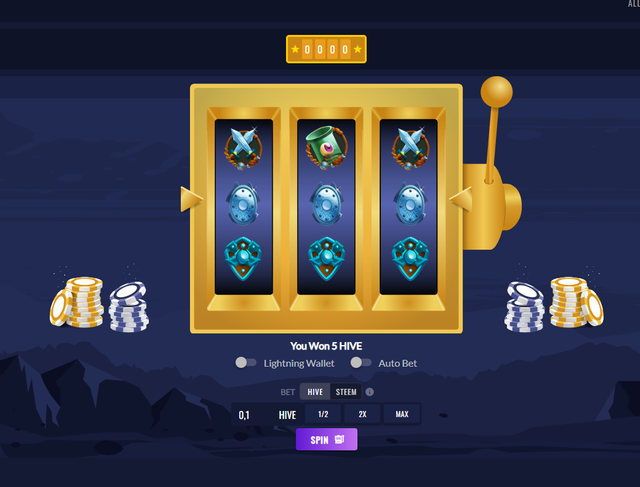Click the crossed swords symbol on right reel

click(410, 148)
